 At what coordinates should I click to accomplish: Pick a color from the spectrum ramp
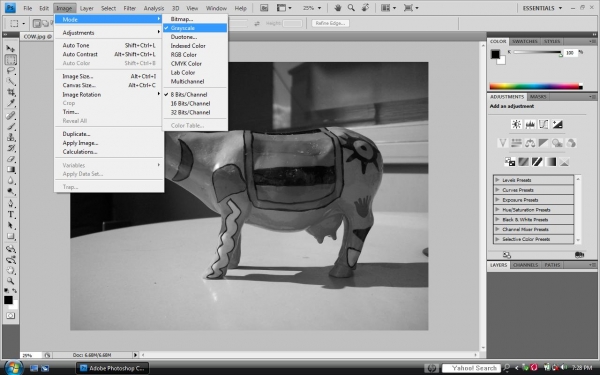(535, 86)
